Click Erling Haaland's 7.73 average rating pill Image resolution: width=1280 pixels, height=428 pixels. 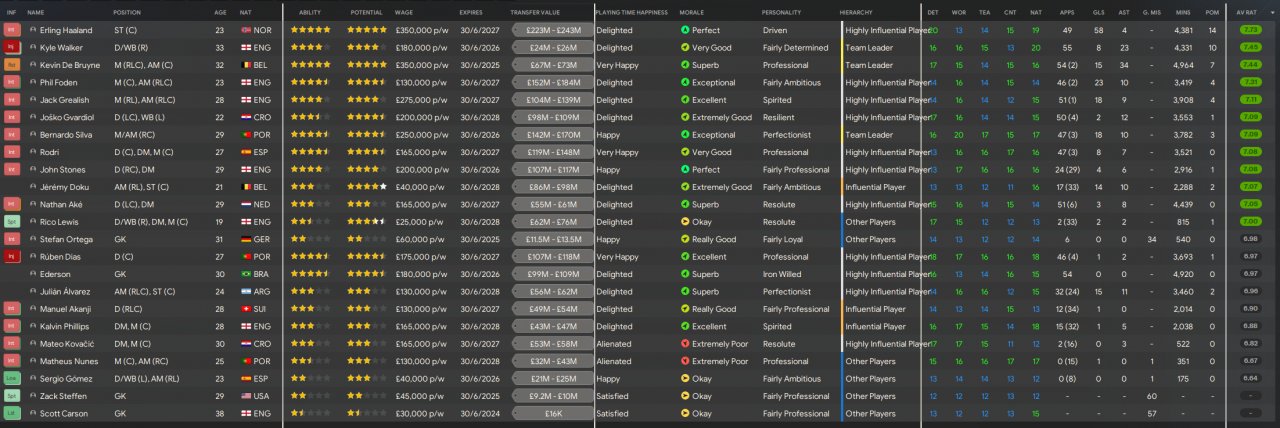[1250, 30]
